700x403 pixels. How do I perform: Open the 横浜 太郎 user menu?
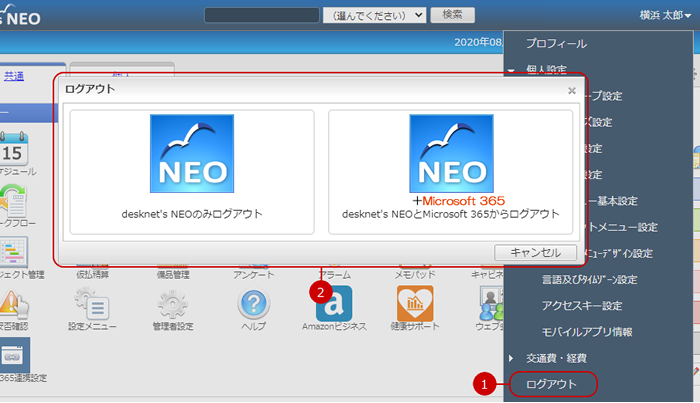click(650, 15)
